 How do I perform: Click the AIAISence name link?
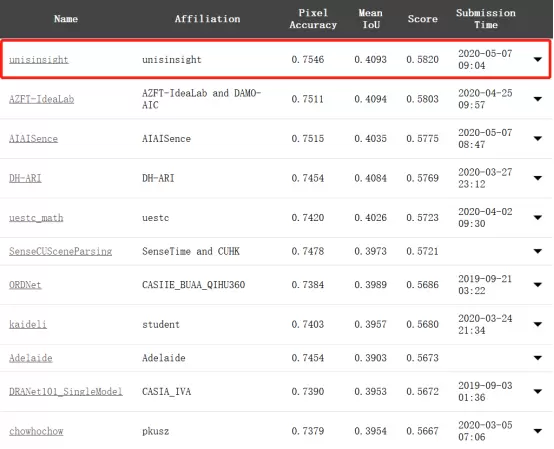coord(33,138)
